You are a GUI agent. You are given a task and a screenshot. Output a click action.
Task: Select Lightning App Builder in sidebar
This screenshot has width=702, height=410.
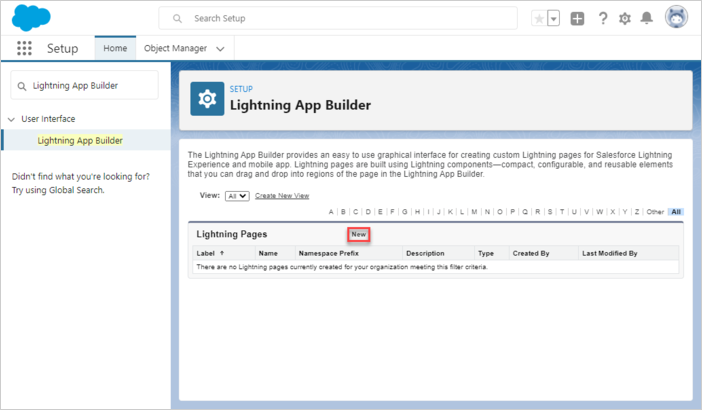(x=80, y=141)
